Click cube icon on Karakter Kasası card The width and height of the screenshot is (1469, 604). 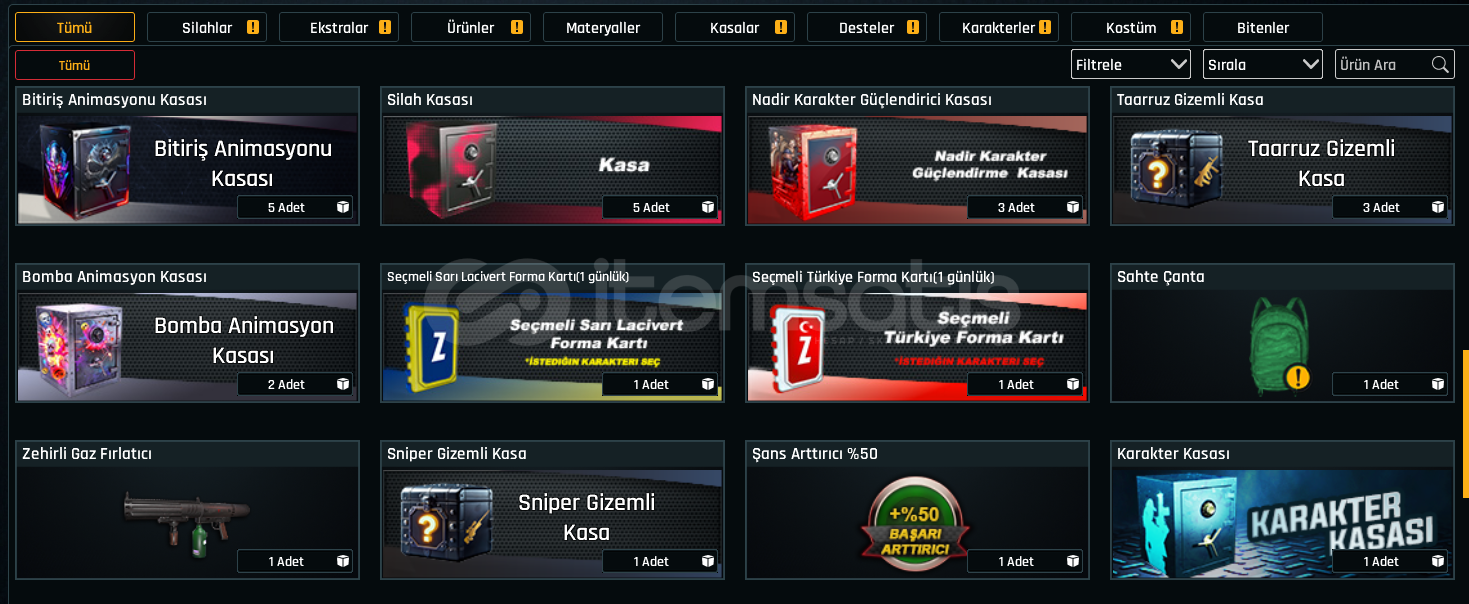[1438, 561]
